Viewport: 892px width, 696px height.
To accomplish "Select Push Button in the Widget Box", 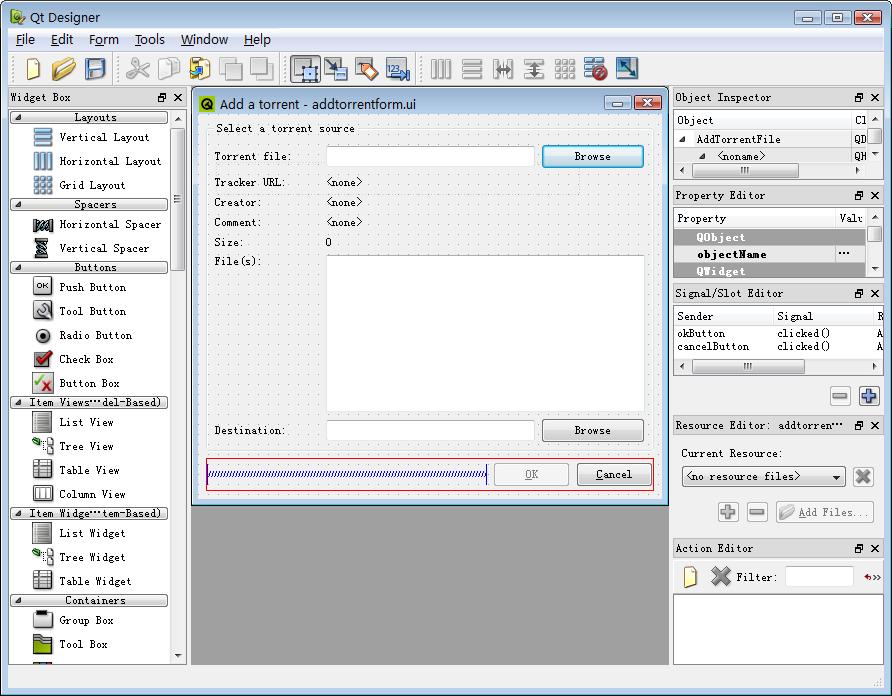I will (80, 287).
